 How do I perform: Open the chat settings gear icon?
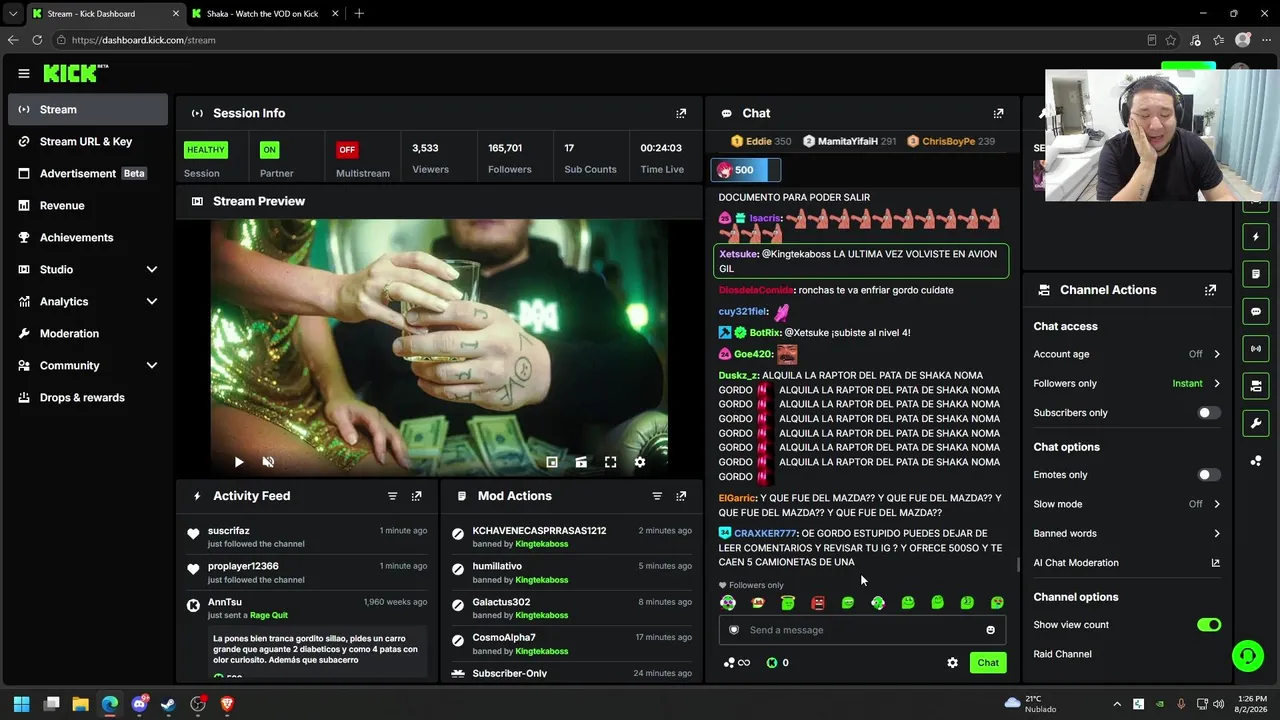(952, 663)
